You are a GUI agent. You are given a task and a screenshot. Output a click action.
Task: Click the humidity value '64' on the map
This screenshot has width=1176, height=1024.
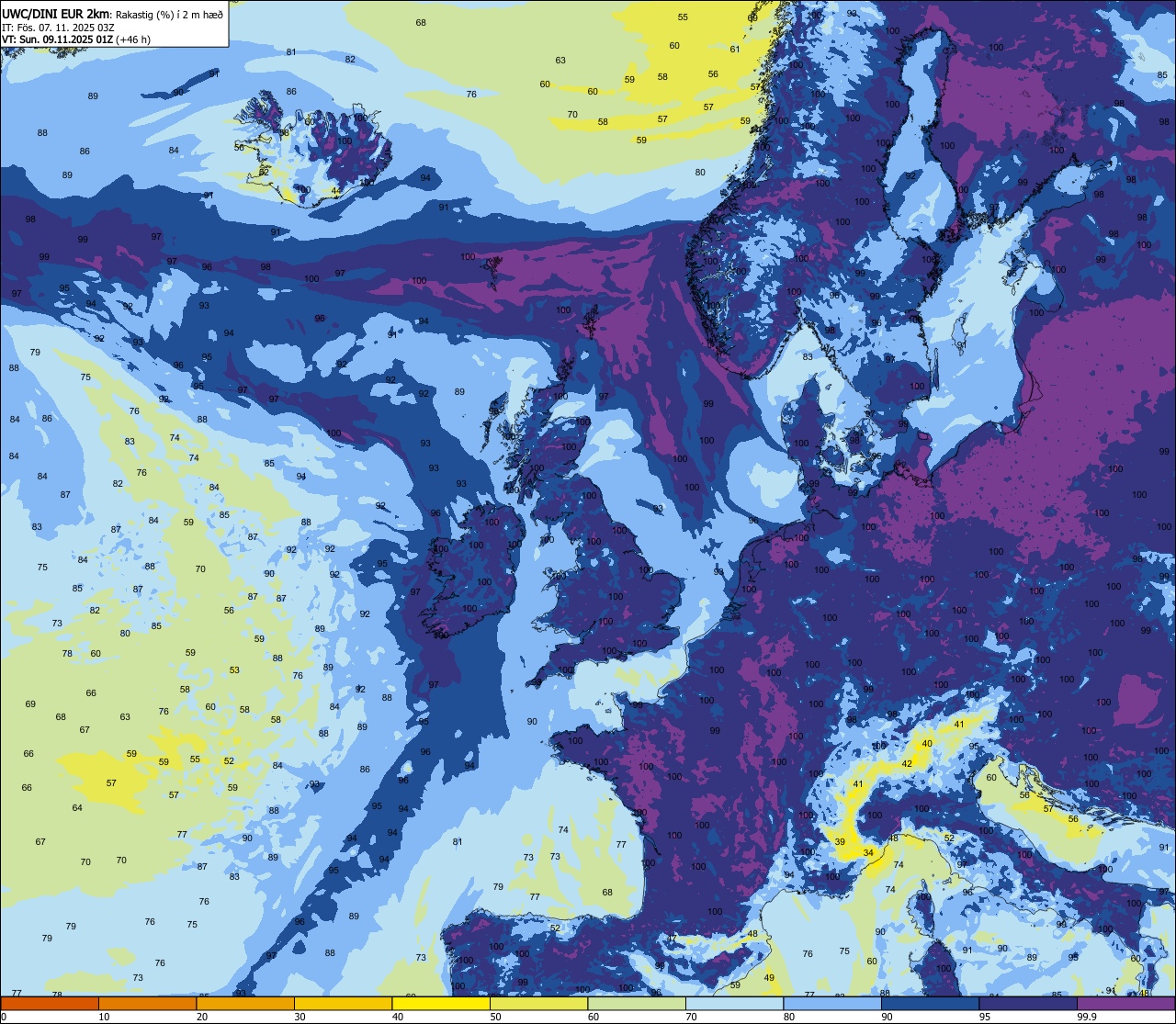77,808
